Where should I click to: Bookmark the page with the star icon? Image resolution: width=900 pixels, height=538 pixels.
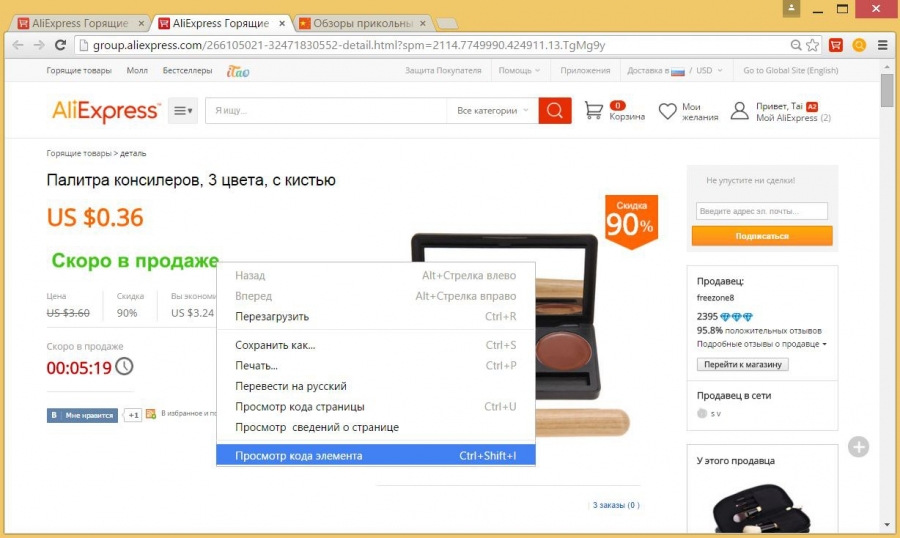[812, 45]
